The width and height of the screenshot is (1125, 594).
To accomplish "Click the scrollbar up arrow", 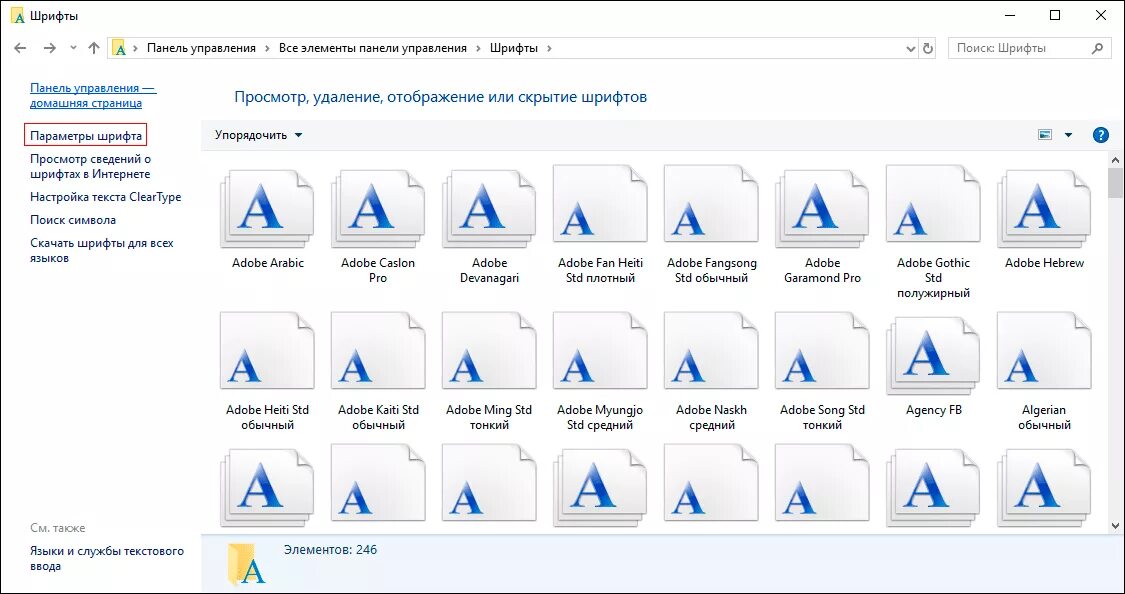I will [x=1115, y=159].
